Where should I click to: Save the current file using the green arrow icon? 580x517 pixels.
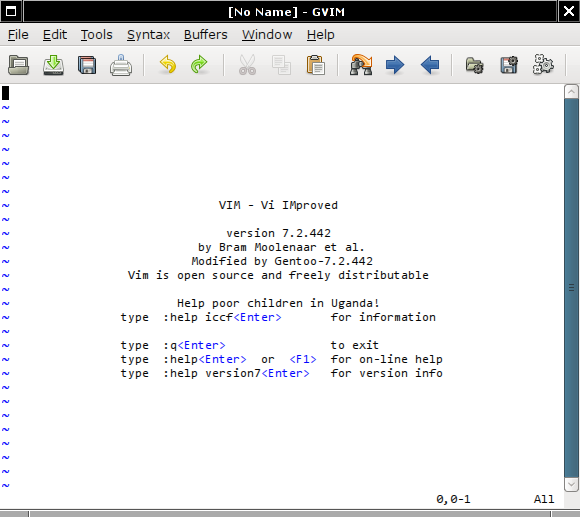53,65
